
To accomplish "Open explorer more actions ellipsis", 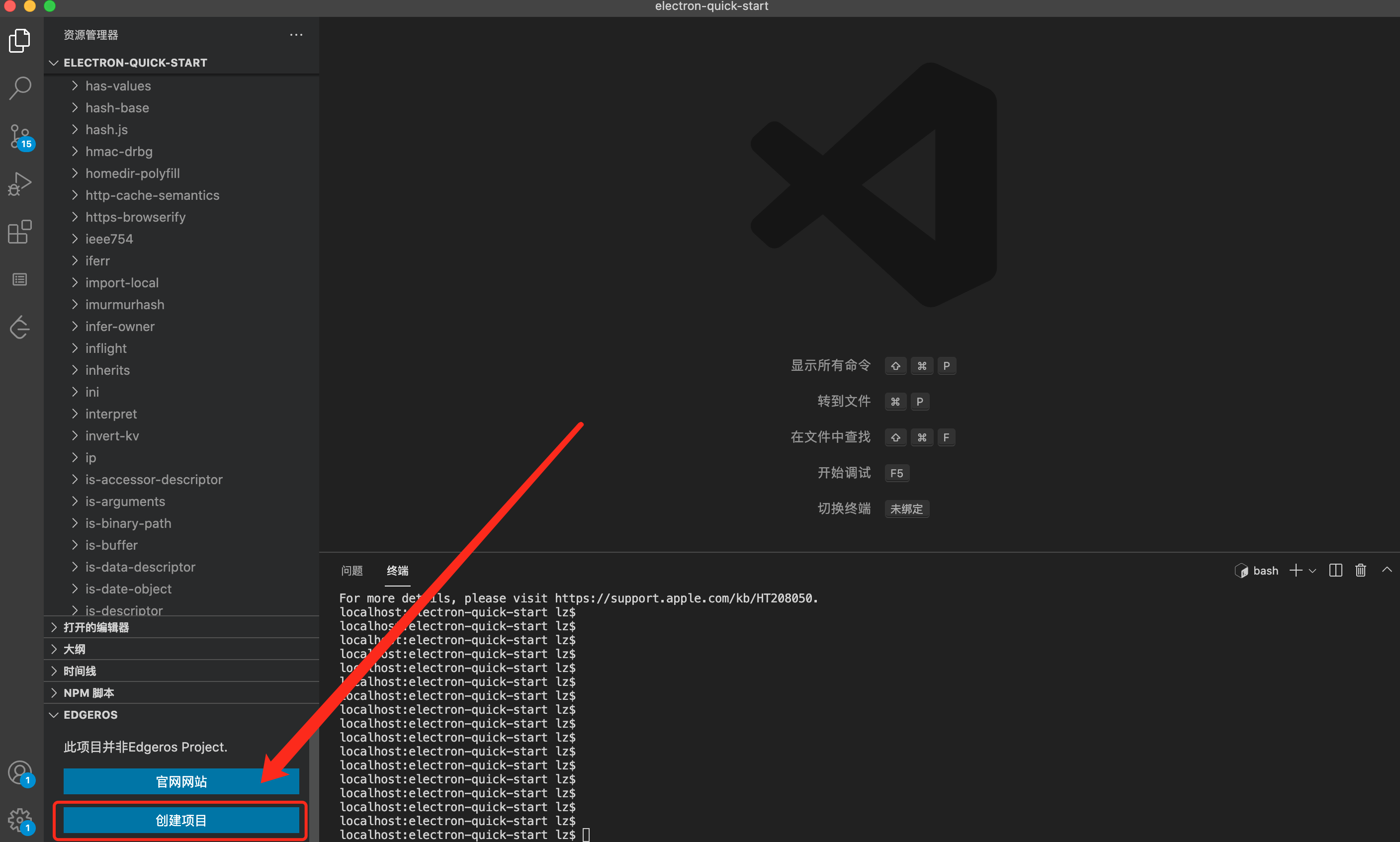I will 296,35.
